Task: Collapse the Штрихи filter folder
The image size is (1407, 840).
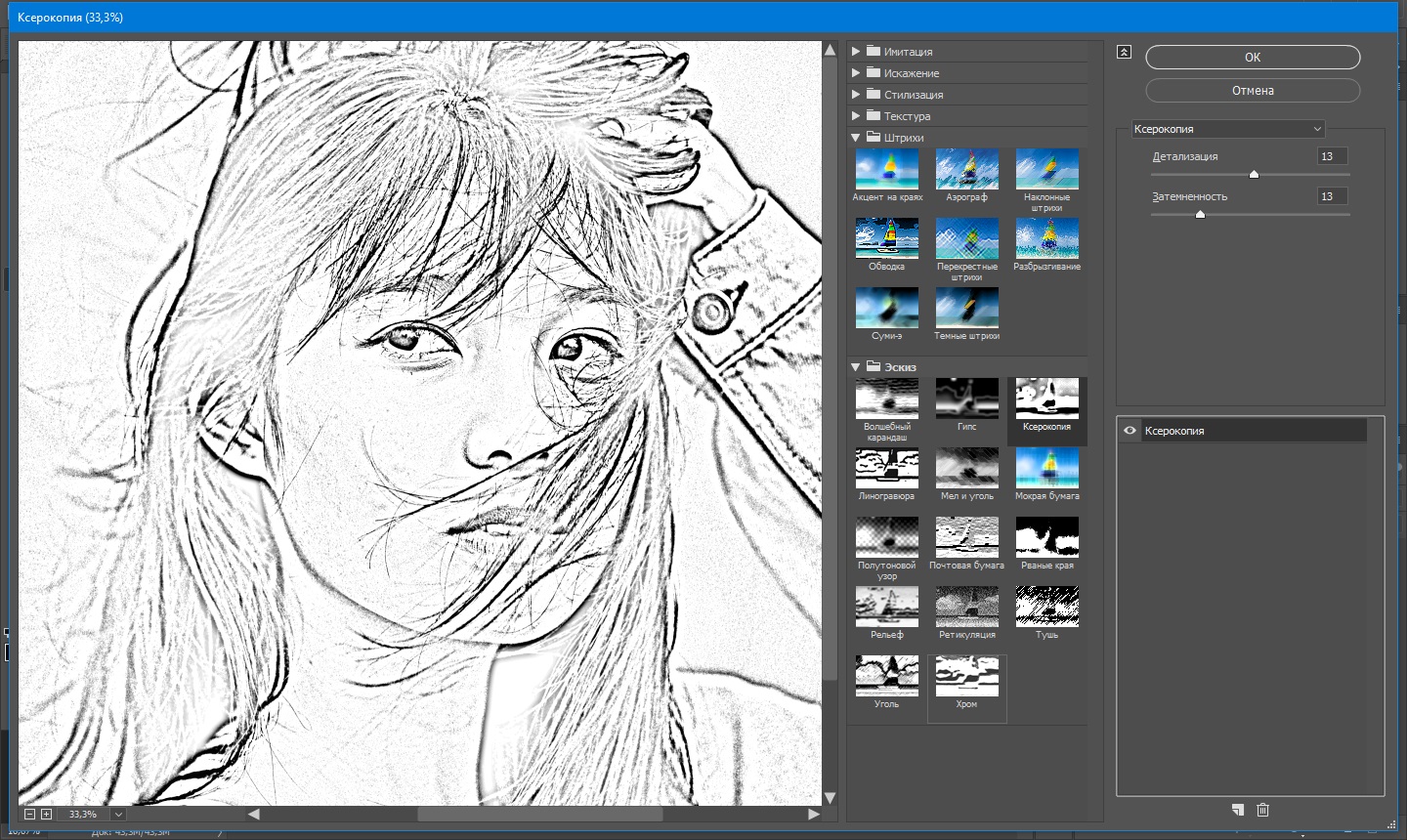Action: coord(856,138)
